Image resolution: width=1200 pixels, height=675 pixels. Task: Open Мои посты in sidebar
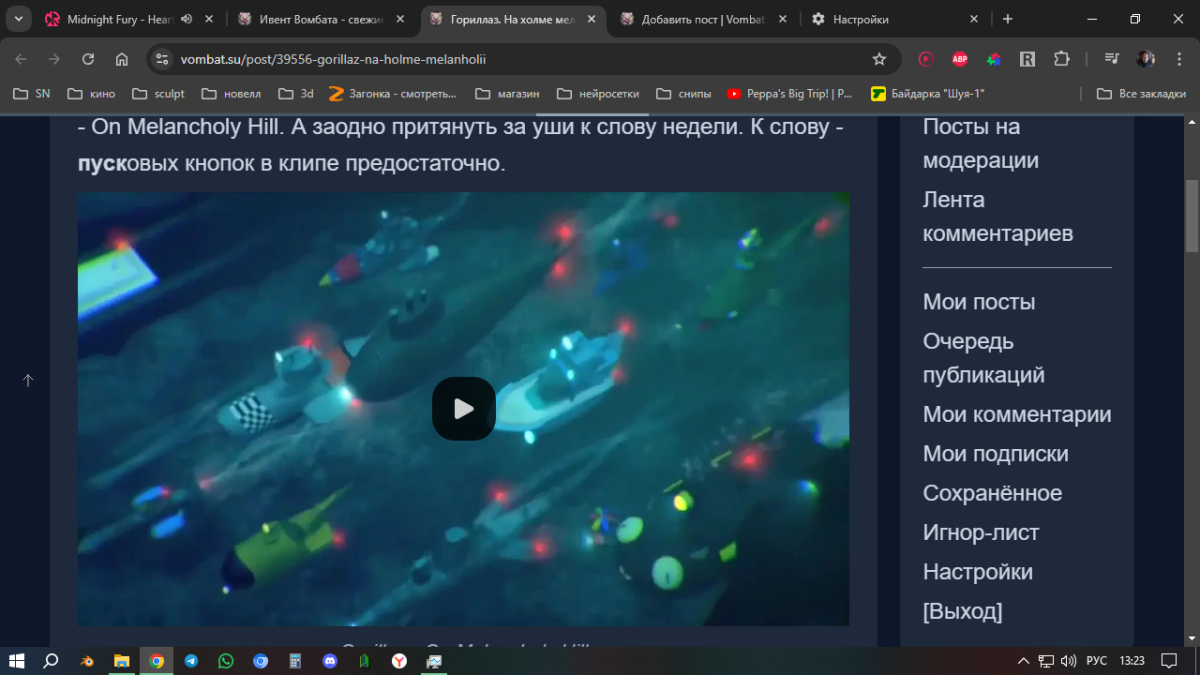click(x=978, y=302)
